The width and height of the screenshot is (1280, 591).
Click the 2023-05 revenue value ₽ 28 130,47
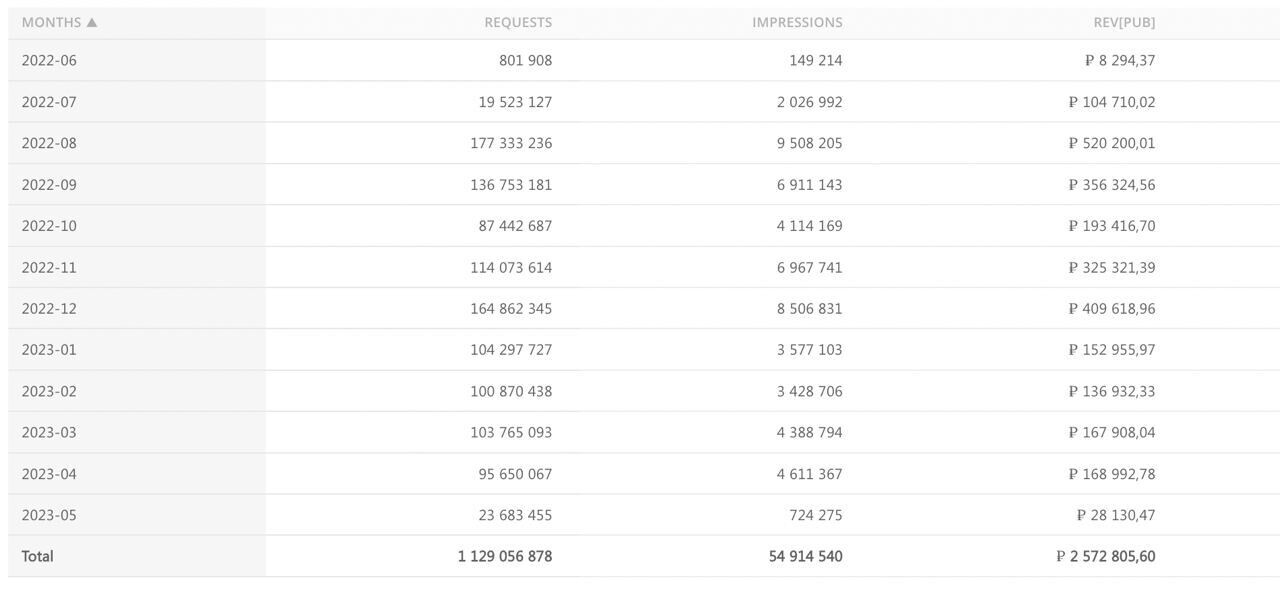1115,515
